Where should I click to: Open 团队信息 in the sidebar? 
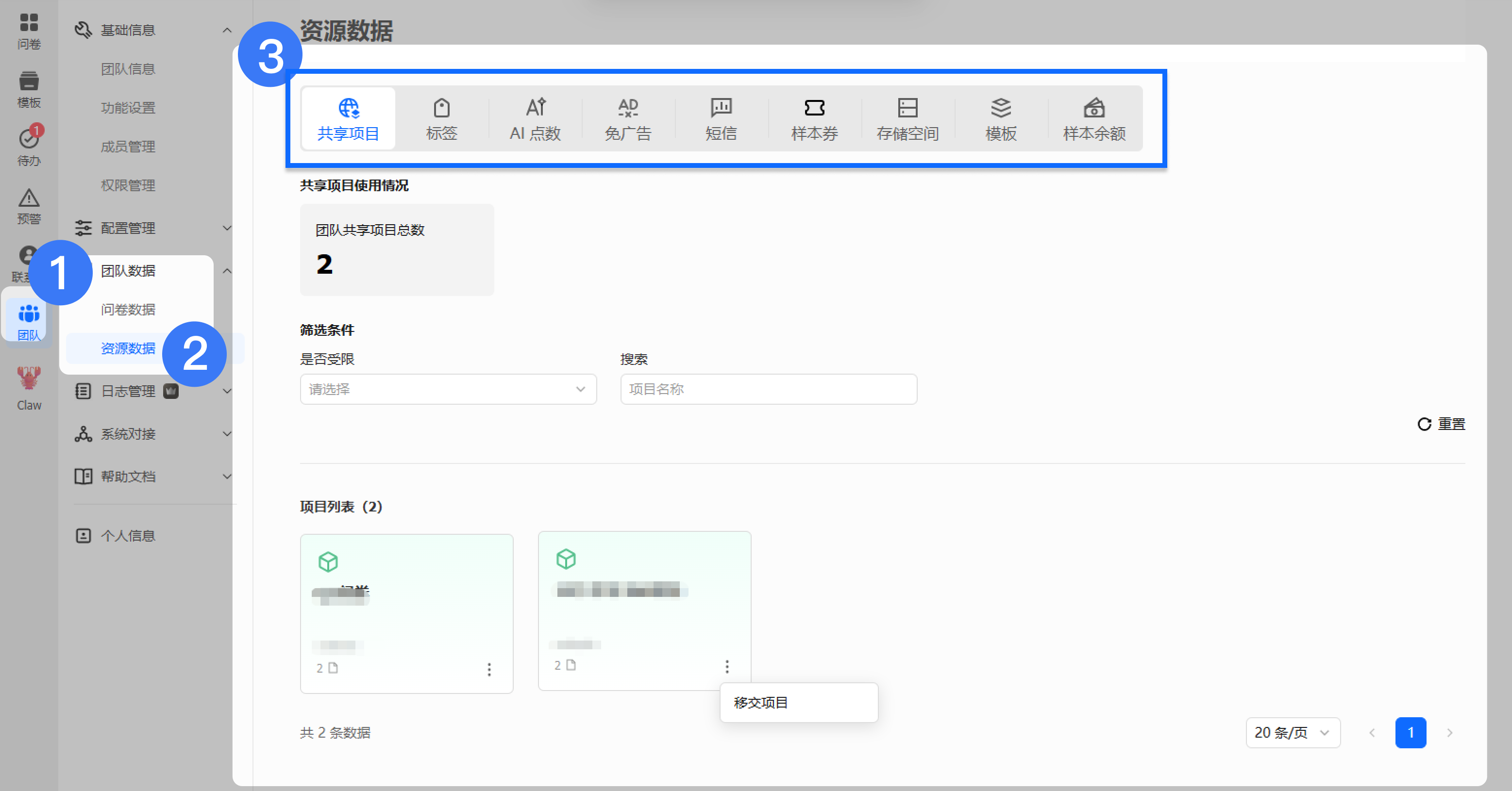(128, 68)
